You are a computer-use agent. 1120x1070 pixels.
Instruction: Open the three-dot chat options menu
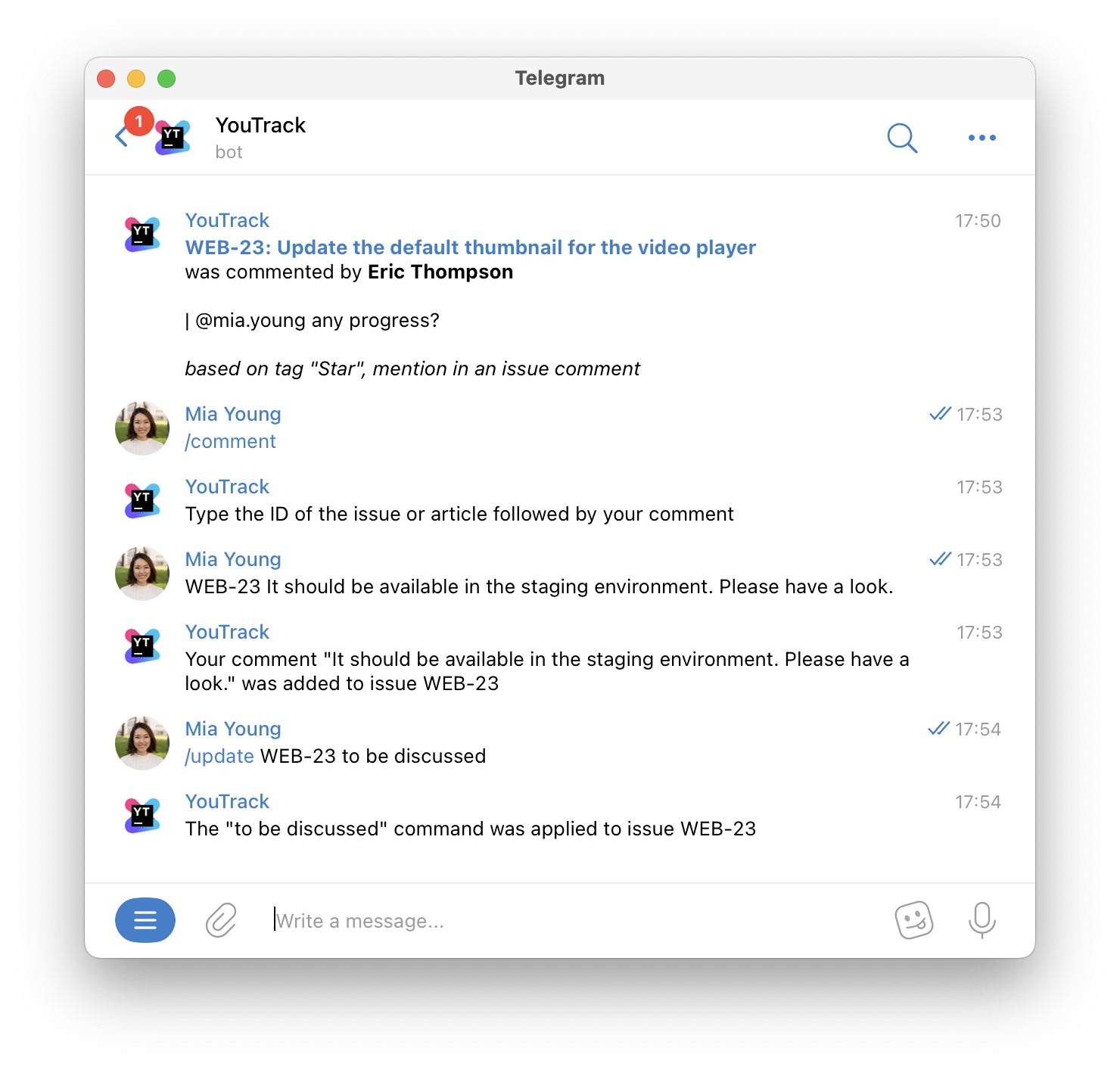[982, 138]
